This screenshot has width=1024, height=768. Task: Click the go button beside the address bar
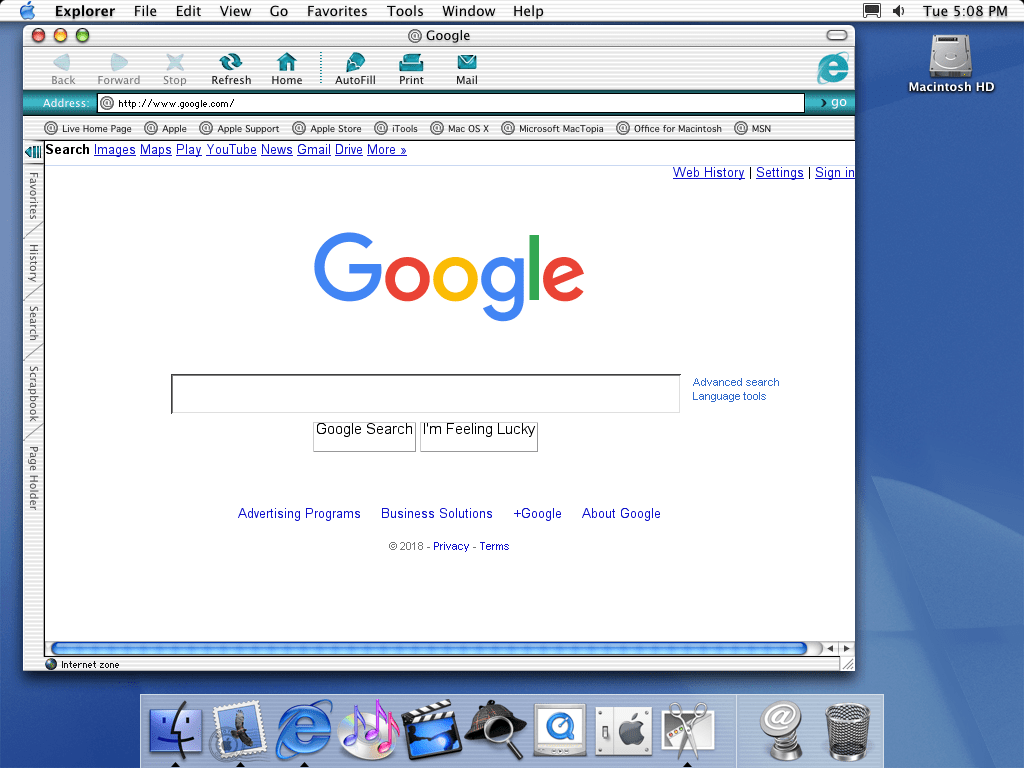(833, 103)
